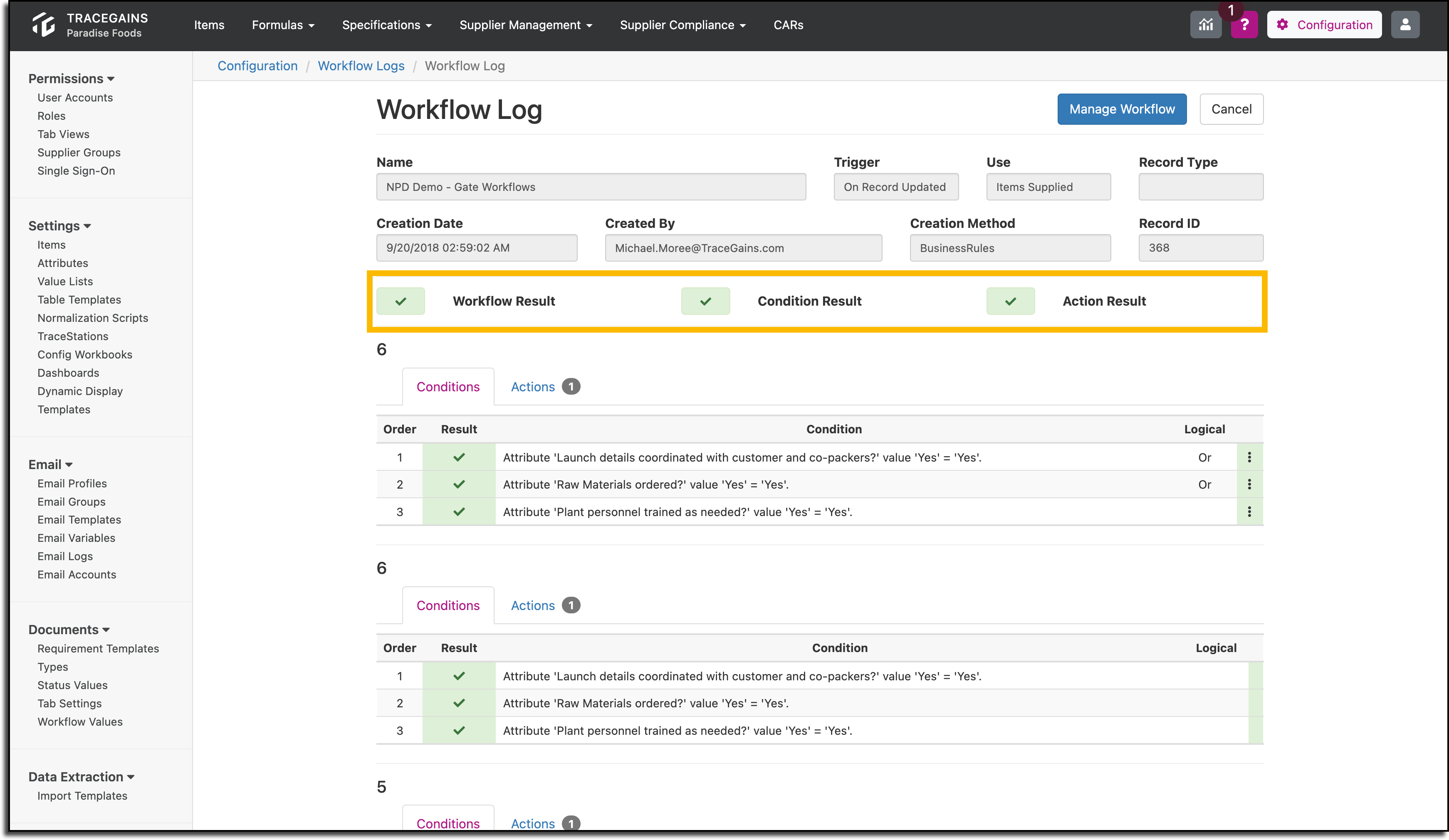This screenshot has height=840, width=1449.
Task: Select the second section's Conditions tab
Action: [448, 605]
